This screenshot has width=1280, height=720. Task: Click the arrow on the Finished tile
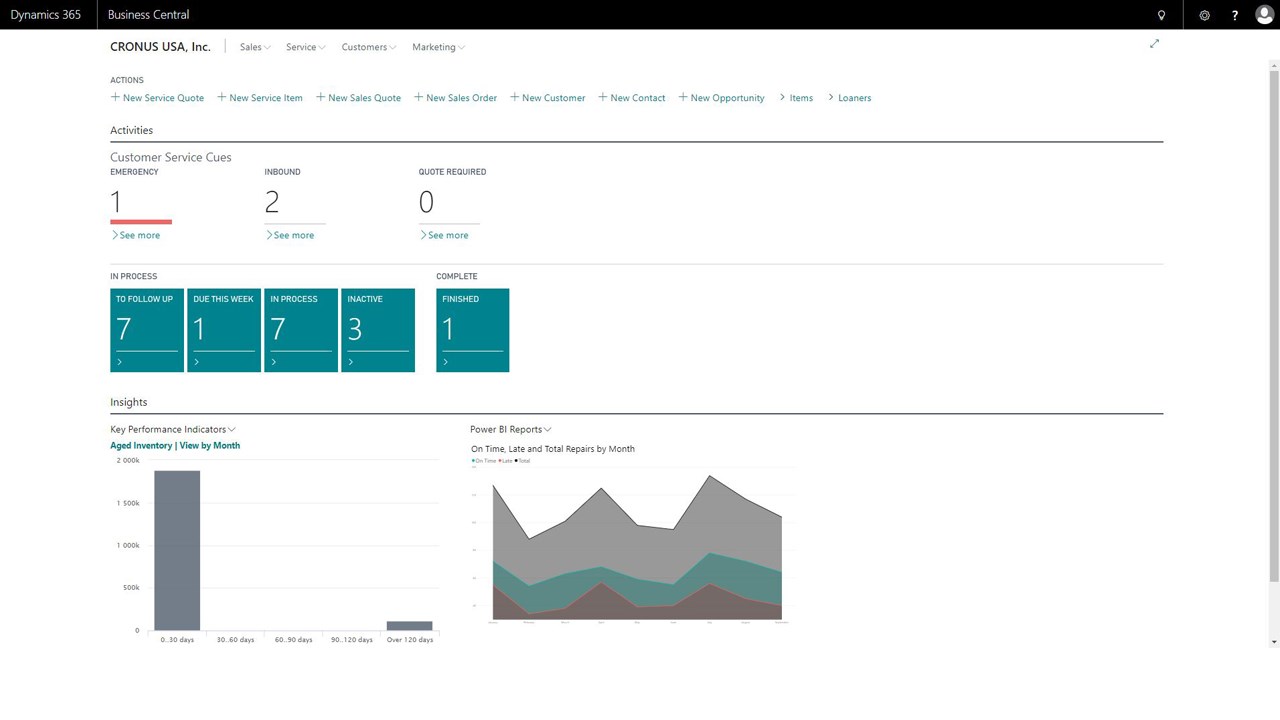pos(446,362)
